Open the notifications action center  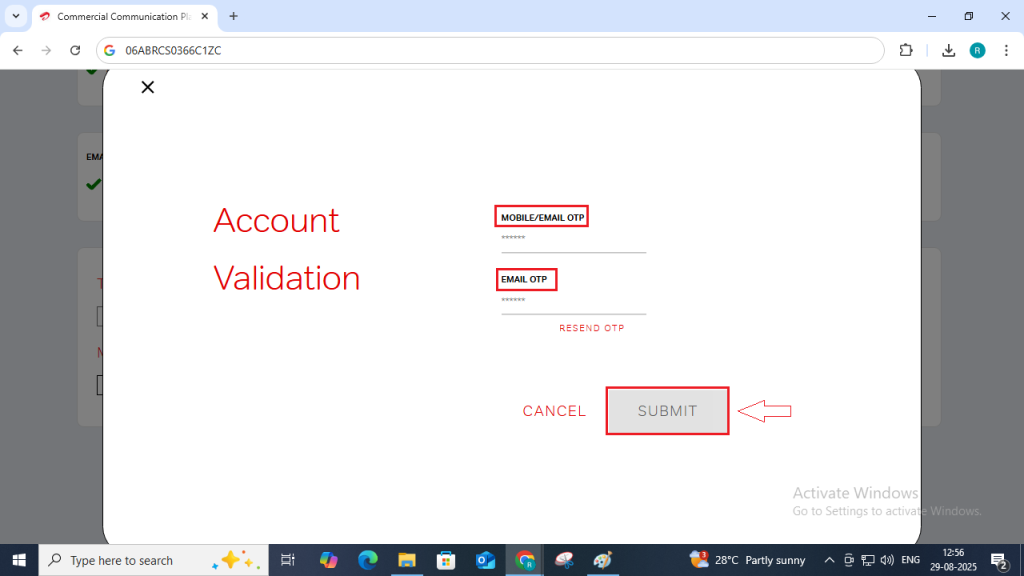pyautogui.click(x=999, y=560)
